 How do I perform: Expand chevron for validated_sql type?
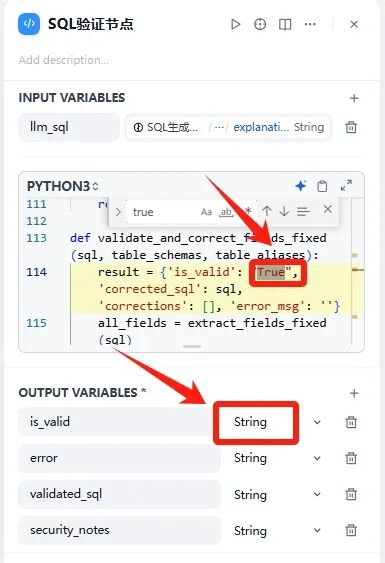pos(317,494)
